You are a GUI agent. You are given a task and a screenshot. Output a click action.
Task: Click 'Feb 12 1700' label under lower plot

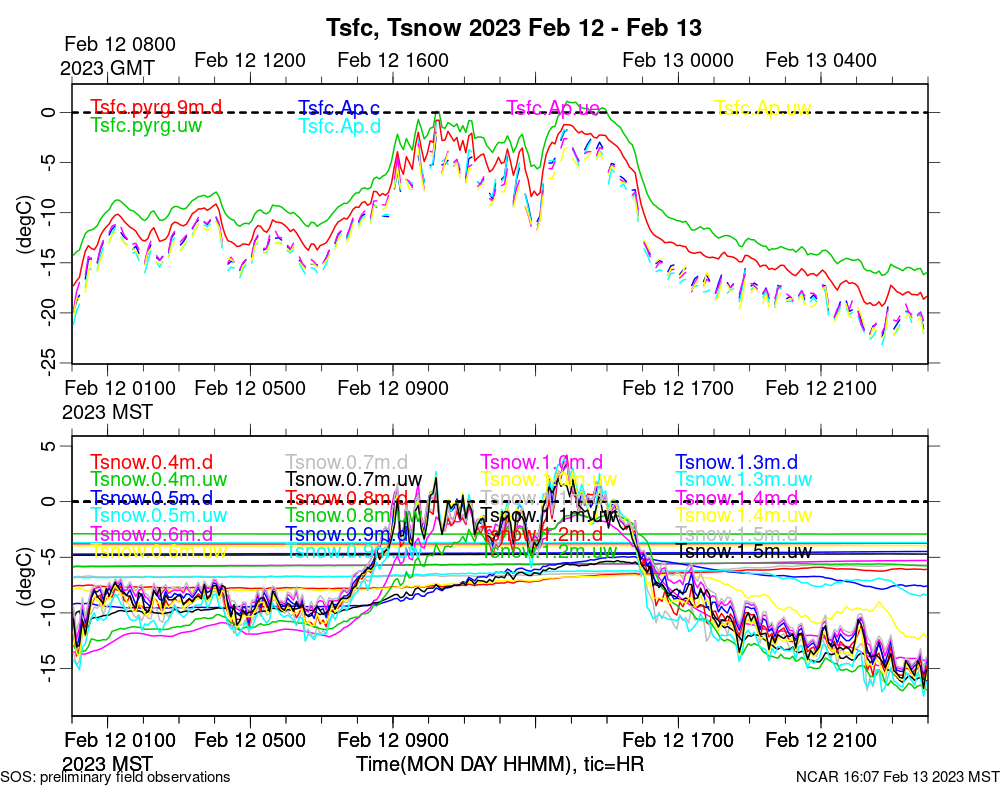click(x=678, y=740)
